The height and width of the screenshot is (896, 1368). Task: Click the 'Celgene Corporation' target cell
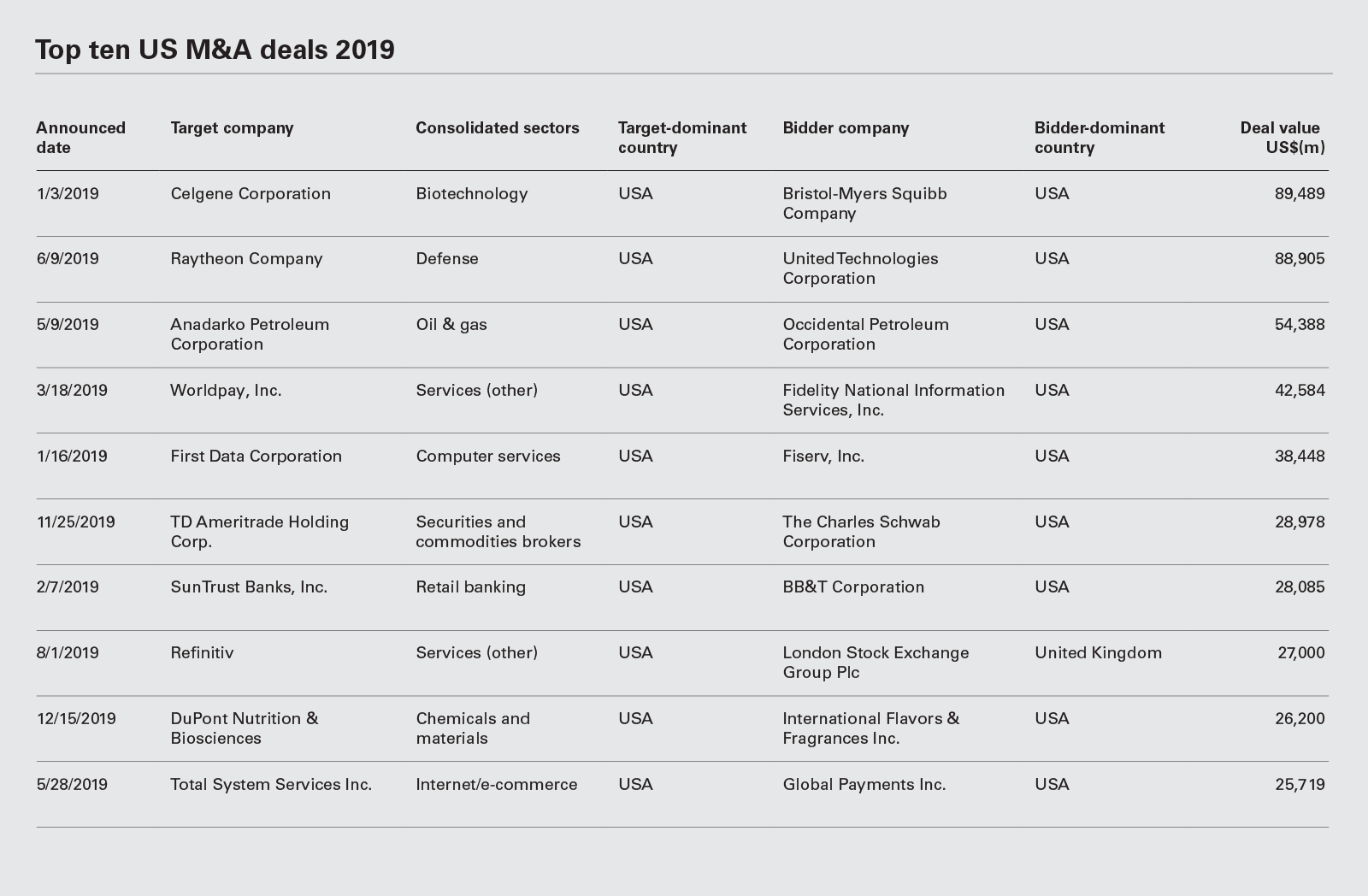[251, 194]
